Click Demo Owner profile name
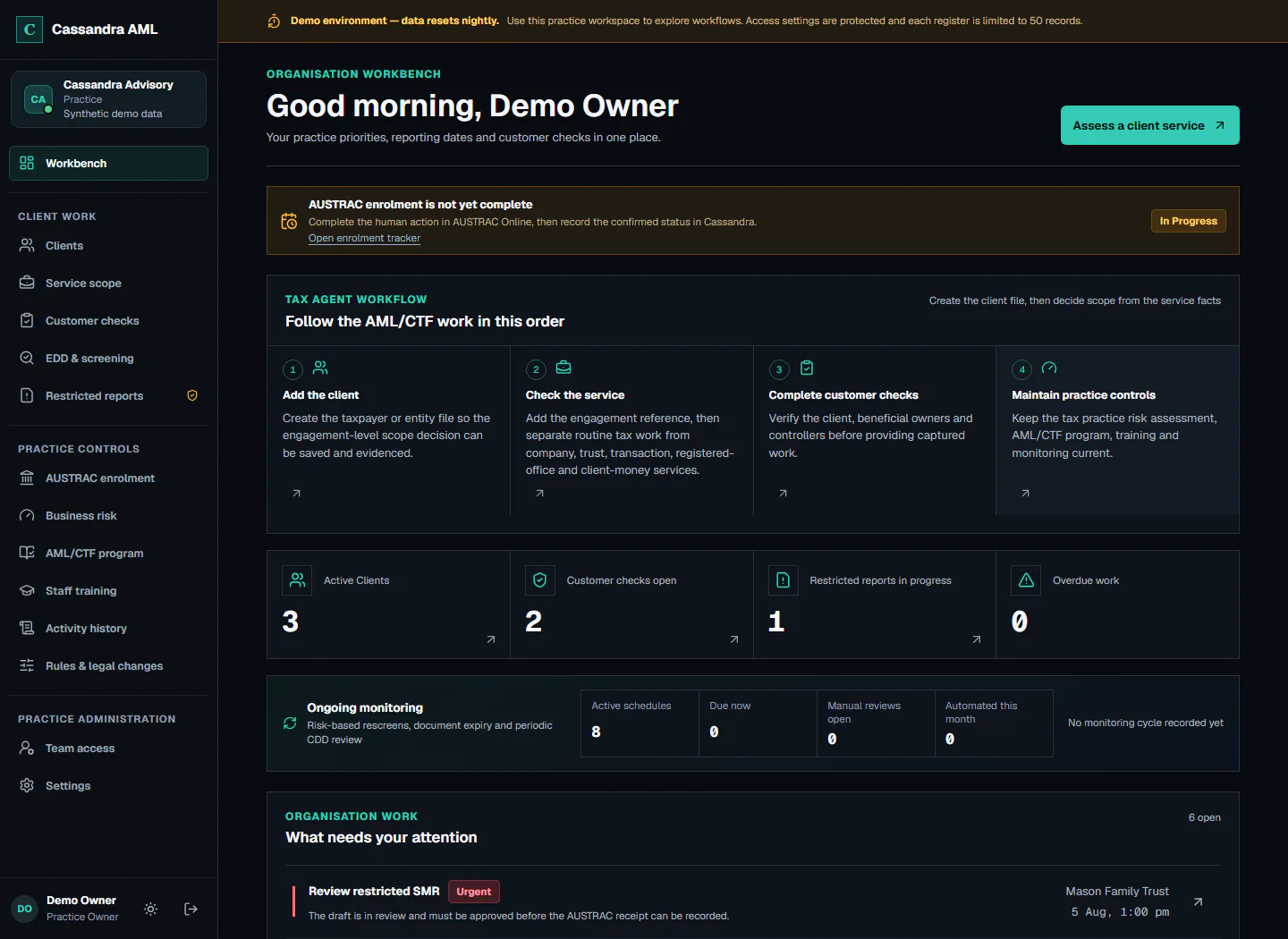 pos(81,901)
